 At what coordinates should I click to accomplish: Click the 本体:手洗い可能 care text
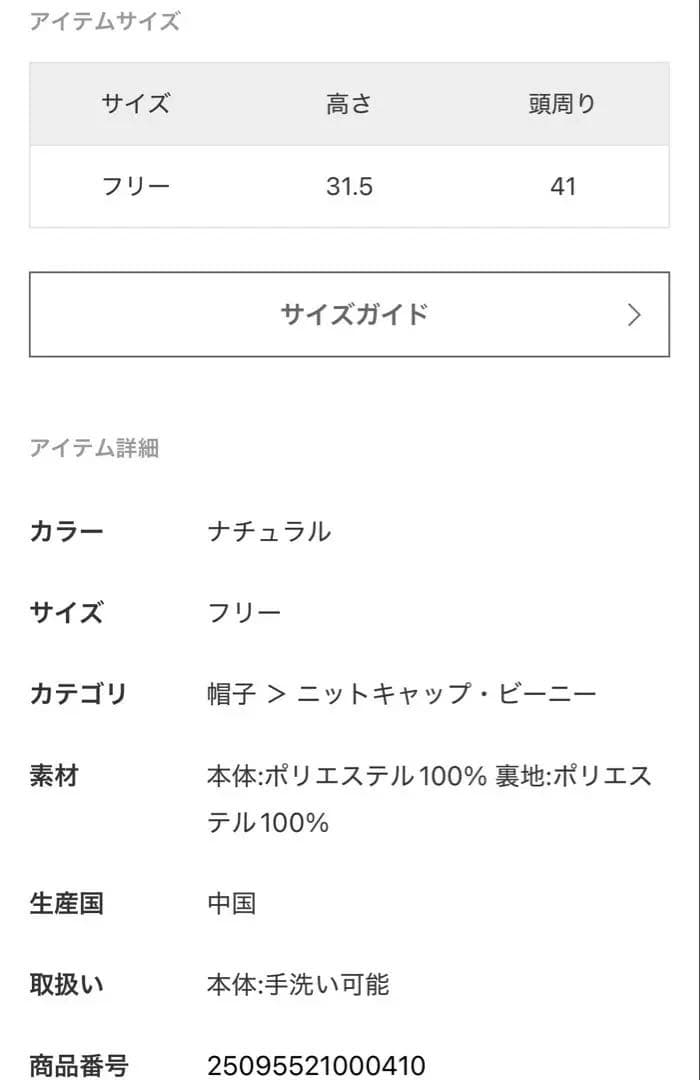298,985
